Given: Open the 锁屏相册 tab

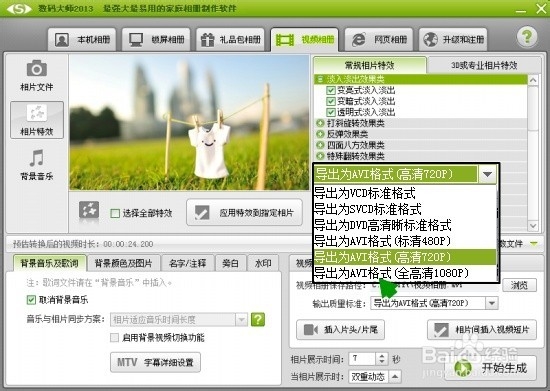Looking at the screenshot, I should [156, 39].
